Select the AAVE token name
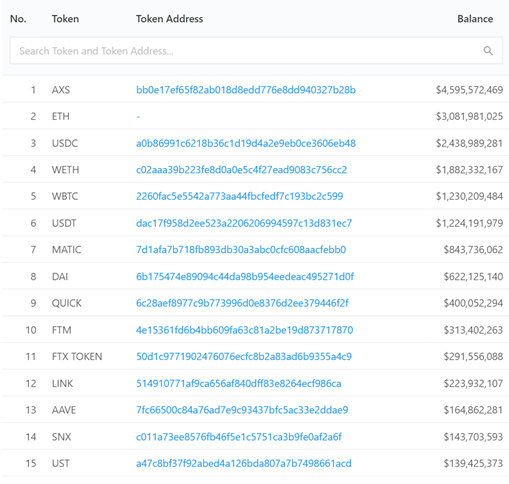 [64, 410]
